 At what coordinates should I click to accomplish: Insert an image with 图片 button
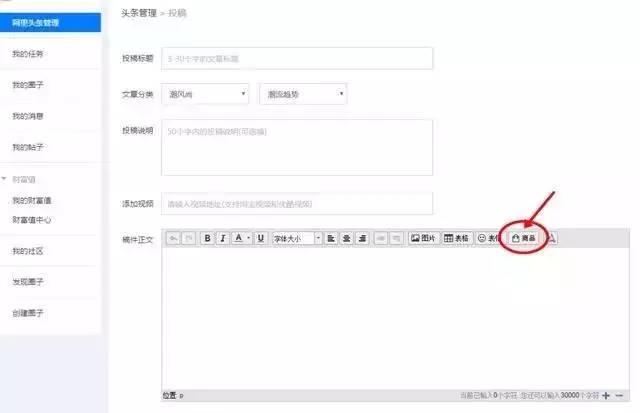point(423,238)
